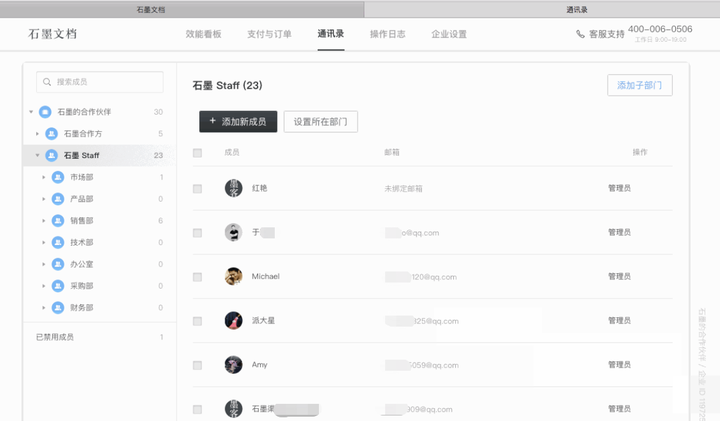Click the 设置所在部门 button

321,122
